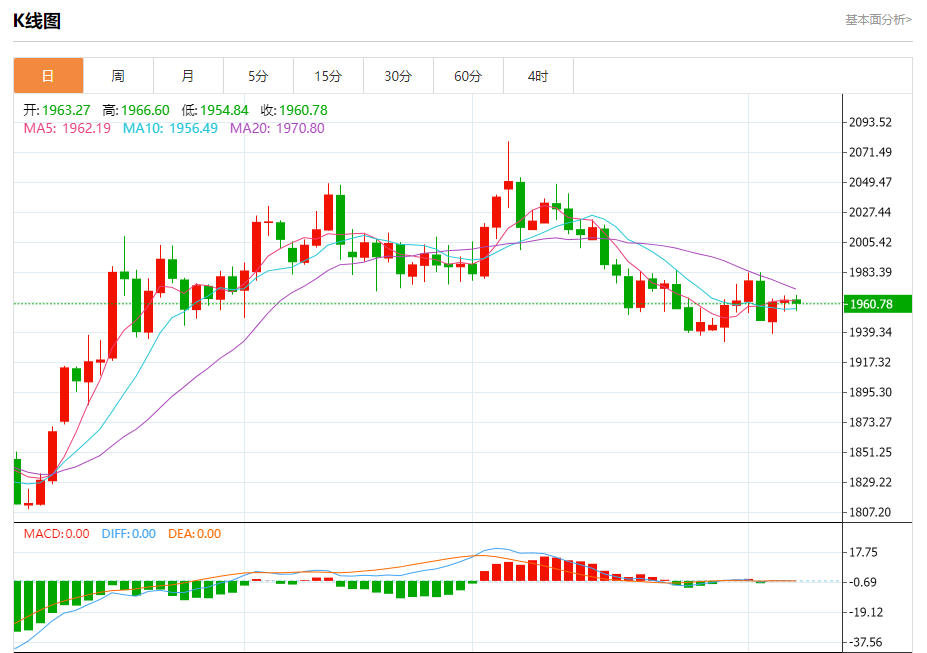The height and width of the screenshot is (653, 927).
Task: Click the MA5: 1962.19 label
Action: (67, 128)
